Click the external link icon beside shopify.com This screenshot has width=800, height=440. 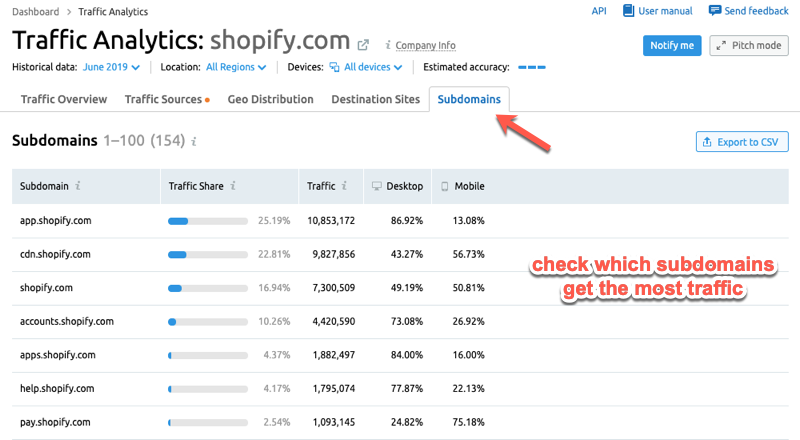click(x=364, y=45)
